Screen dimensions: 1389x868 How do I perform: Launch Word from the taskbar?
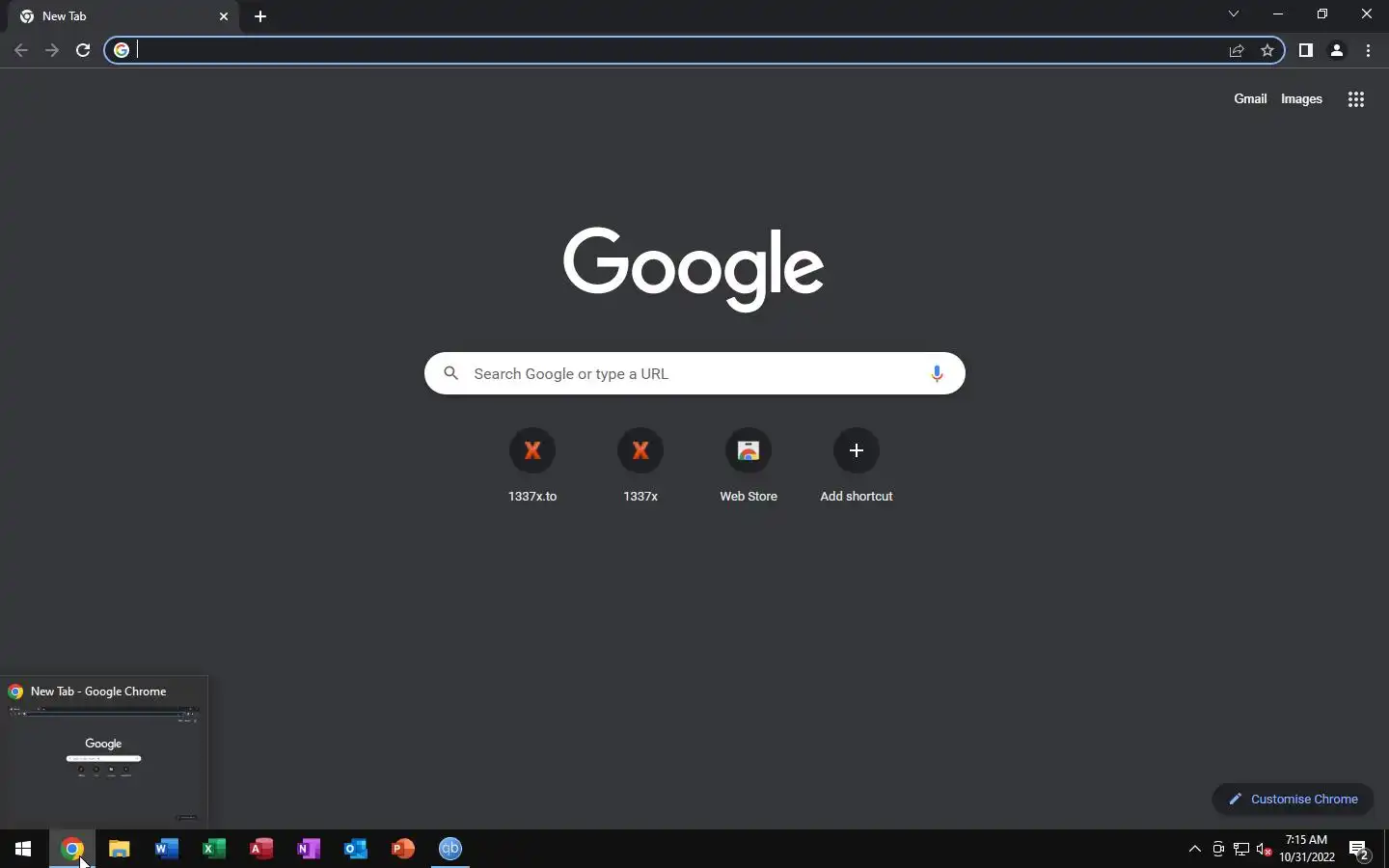coord(166,849)
